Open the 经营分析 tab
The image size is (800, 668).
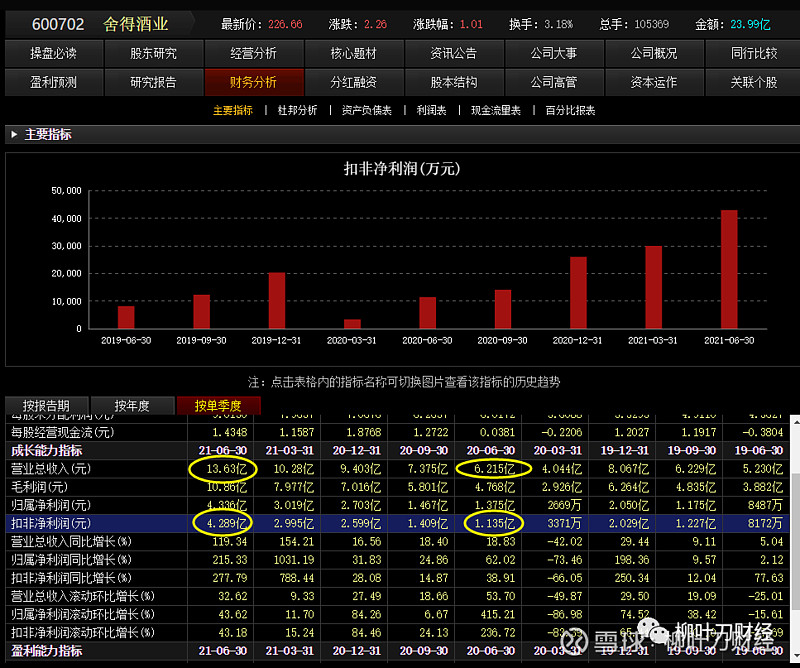coord(254,53)
